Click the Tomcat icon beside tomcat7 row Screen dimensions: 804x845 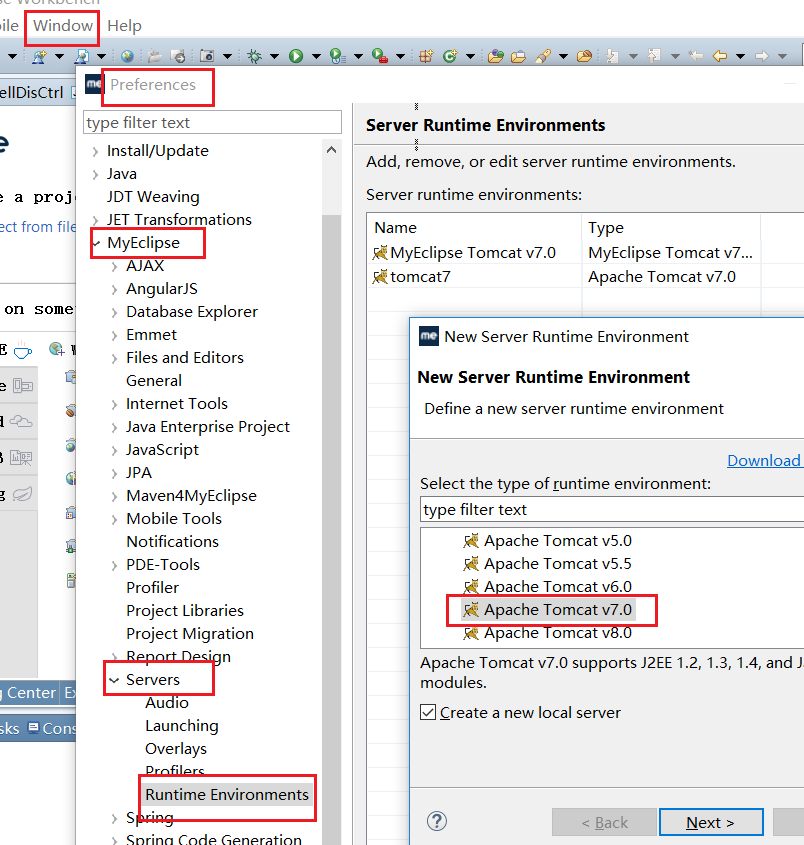tap(380, 276)
